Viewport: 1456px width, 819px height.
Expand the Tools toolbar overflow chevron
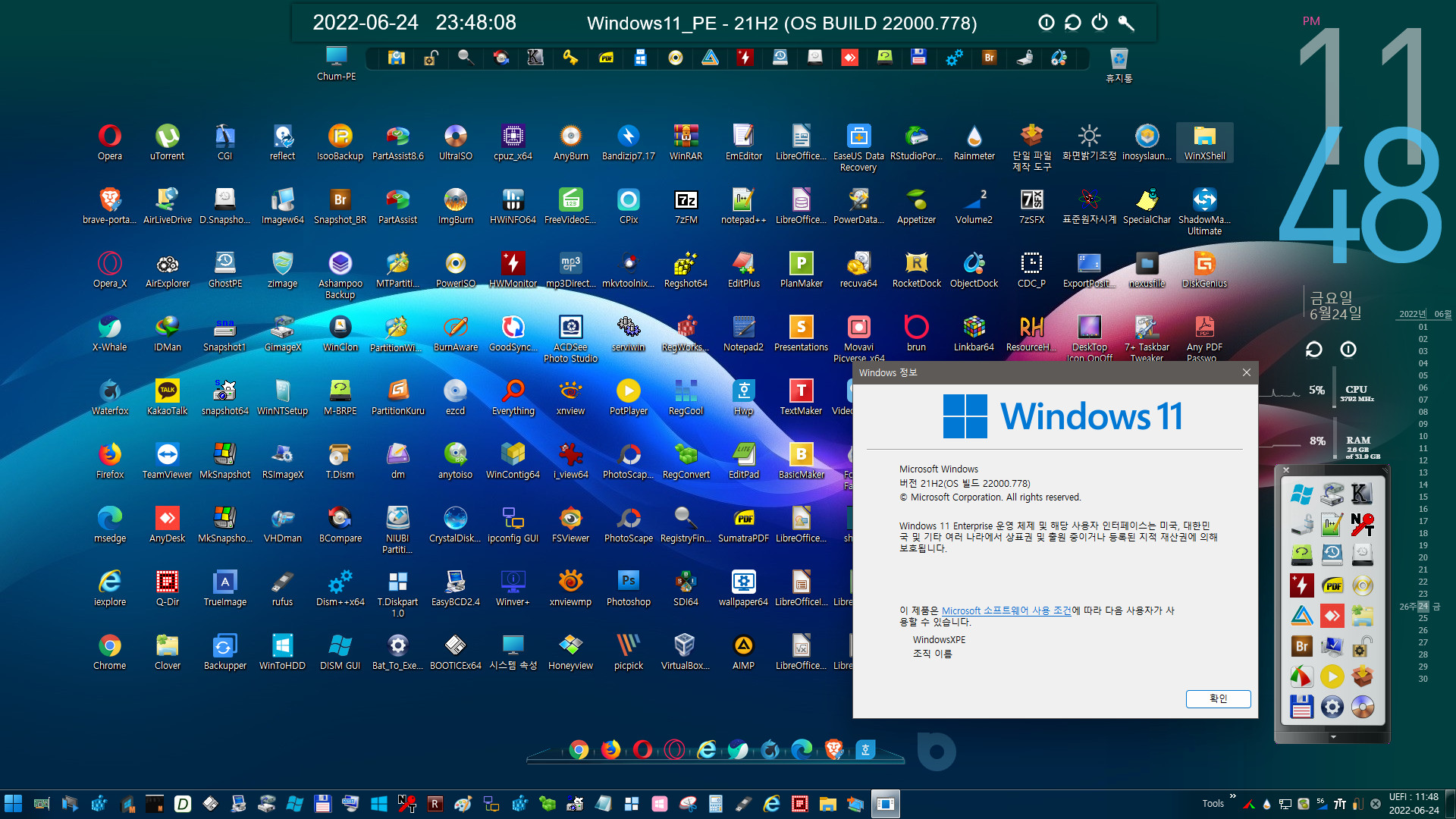coord(1232,796)
